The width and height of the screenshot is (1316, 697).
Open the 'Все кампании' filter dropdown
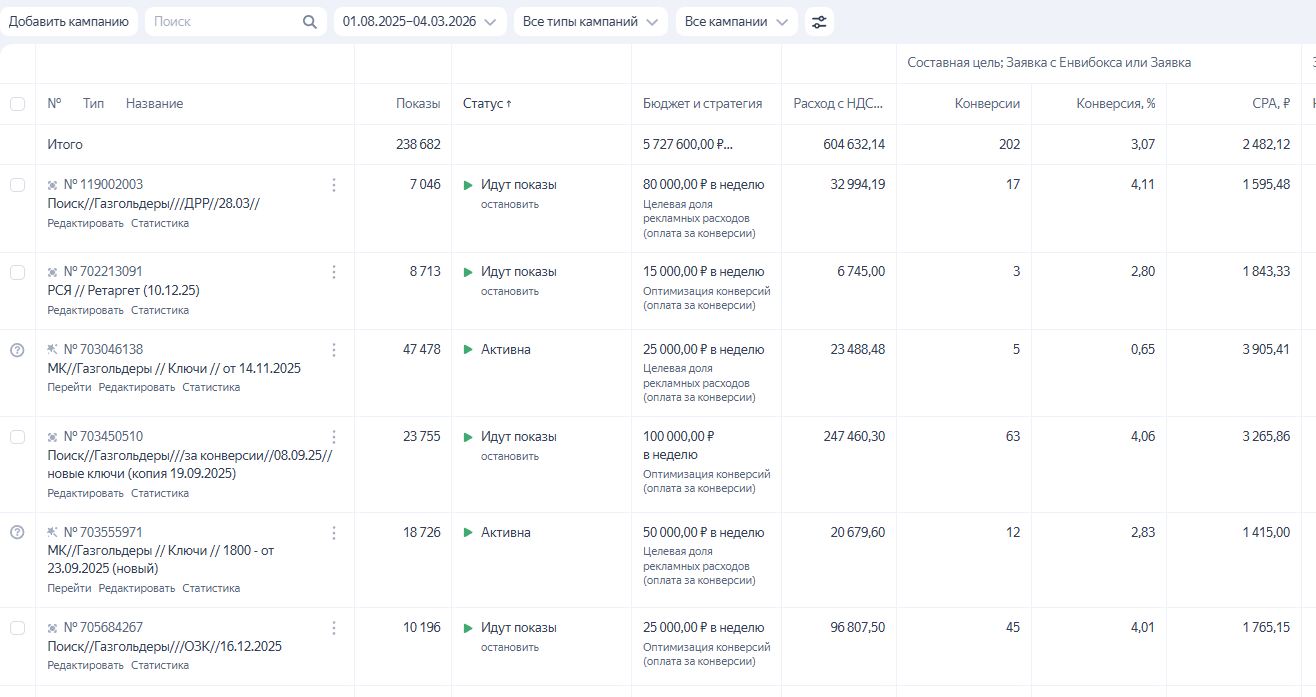point(736,22)
